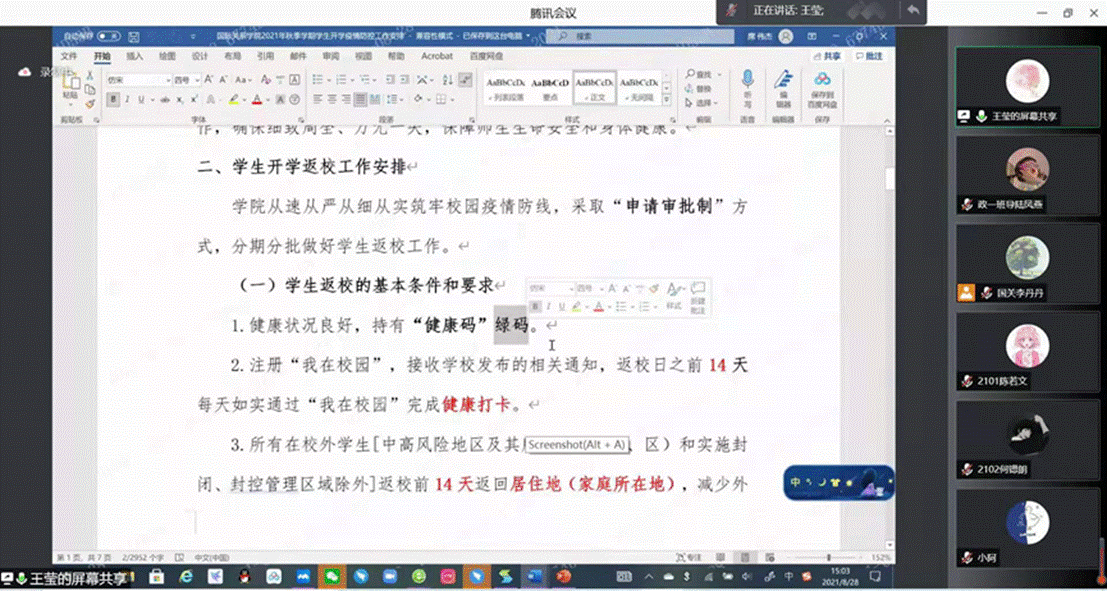Screen dimensions: 1107x591
Task: Click the Format Painter brush icon
Action: [x=89, y=103]
